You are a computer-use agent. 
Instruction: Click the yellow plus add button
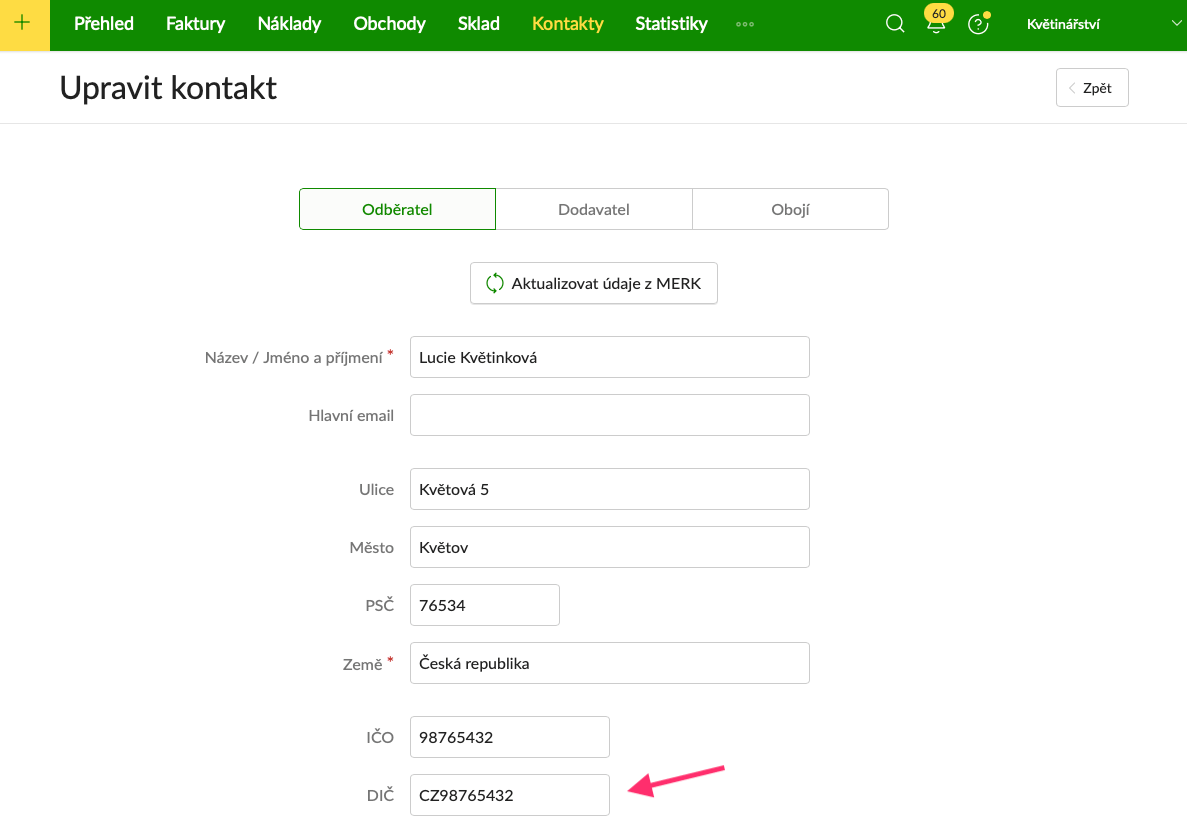point(24,24)
